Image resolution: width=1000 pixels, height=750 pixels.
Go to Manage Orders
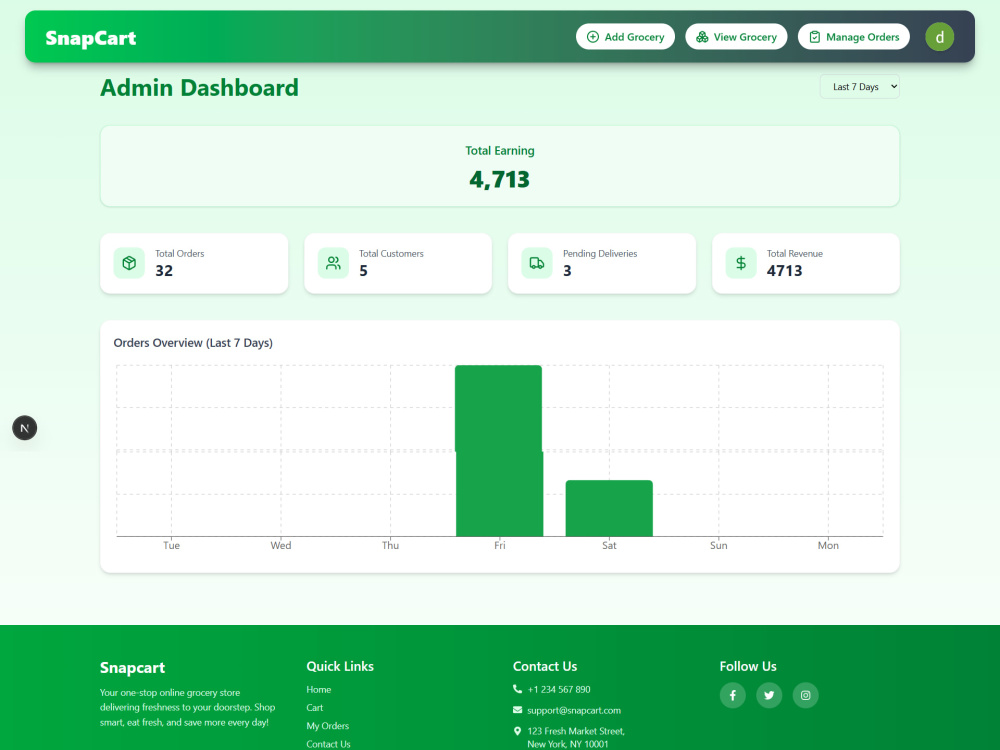(854, 37)
